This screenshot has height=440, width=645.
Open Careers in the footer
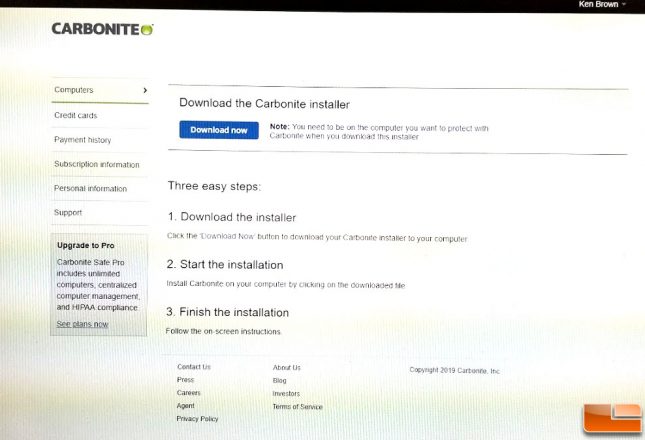pyautogui.click(x=189, y=393)
